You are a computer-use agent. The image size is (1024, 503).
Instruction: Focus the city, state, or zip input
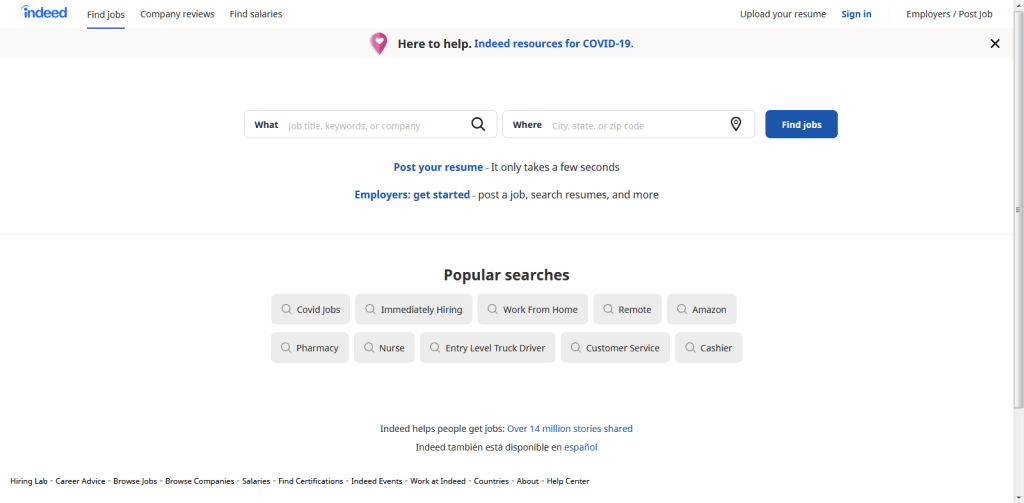(636, 126)
